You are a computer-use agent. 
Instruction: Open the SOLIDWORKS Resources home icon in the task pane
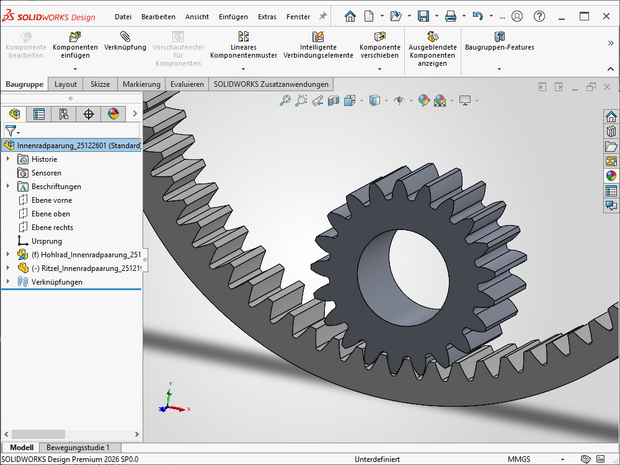tap(610, 116)
